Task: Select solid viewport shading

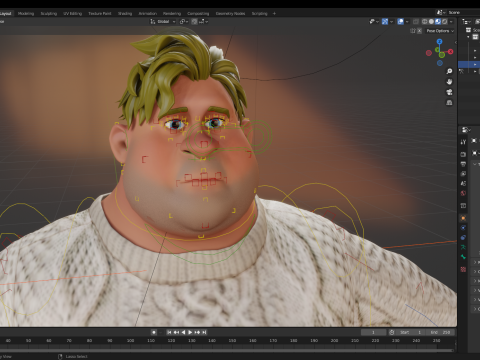Action: (x=431, y=21)
